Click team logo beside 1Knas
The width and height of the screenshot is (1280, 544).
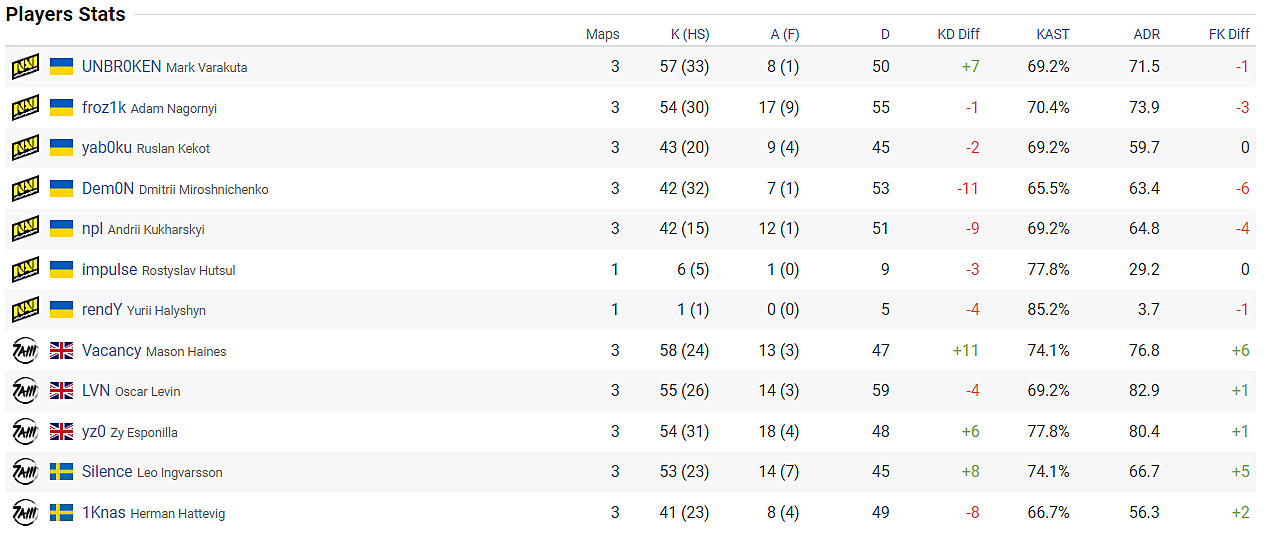(x=25, y=513)
